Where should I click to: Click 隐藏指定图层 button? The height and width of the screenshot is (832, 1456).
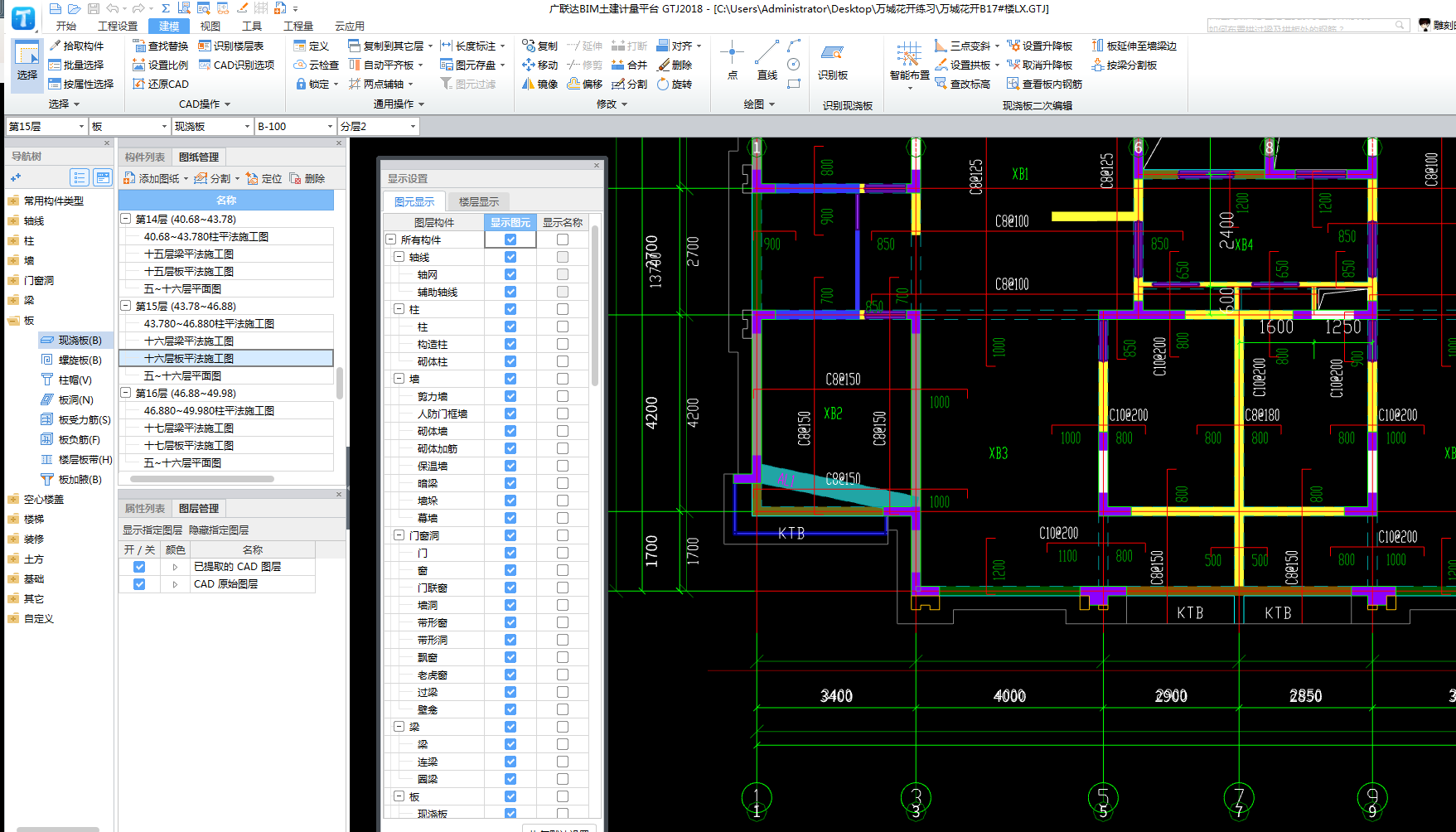(219, 530)
